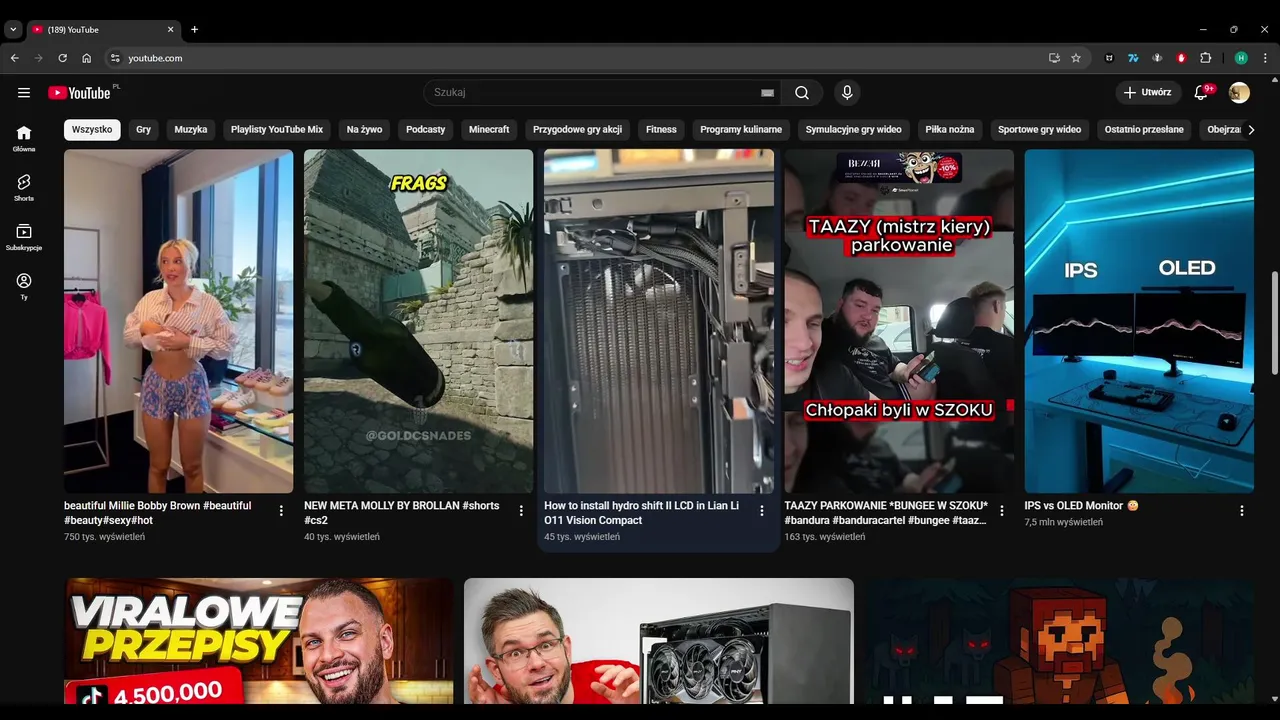
Task: Open Główna home in sidebar
Action: 24,138
